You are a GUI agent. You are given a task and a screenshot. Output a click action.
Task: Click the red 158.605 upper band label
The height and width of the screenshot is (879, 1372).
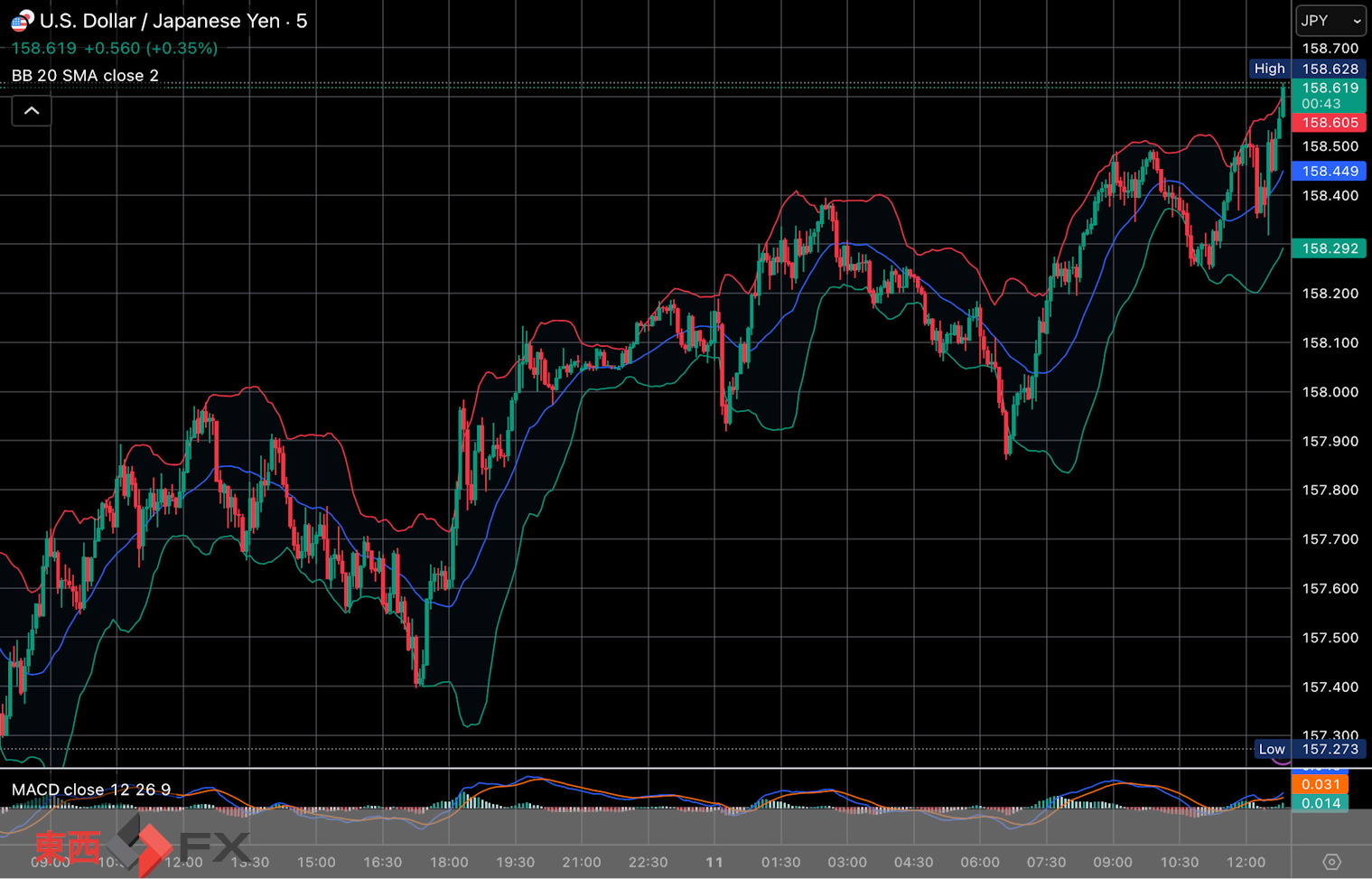click(1330, 123)
